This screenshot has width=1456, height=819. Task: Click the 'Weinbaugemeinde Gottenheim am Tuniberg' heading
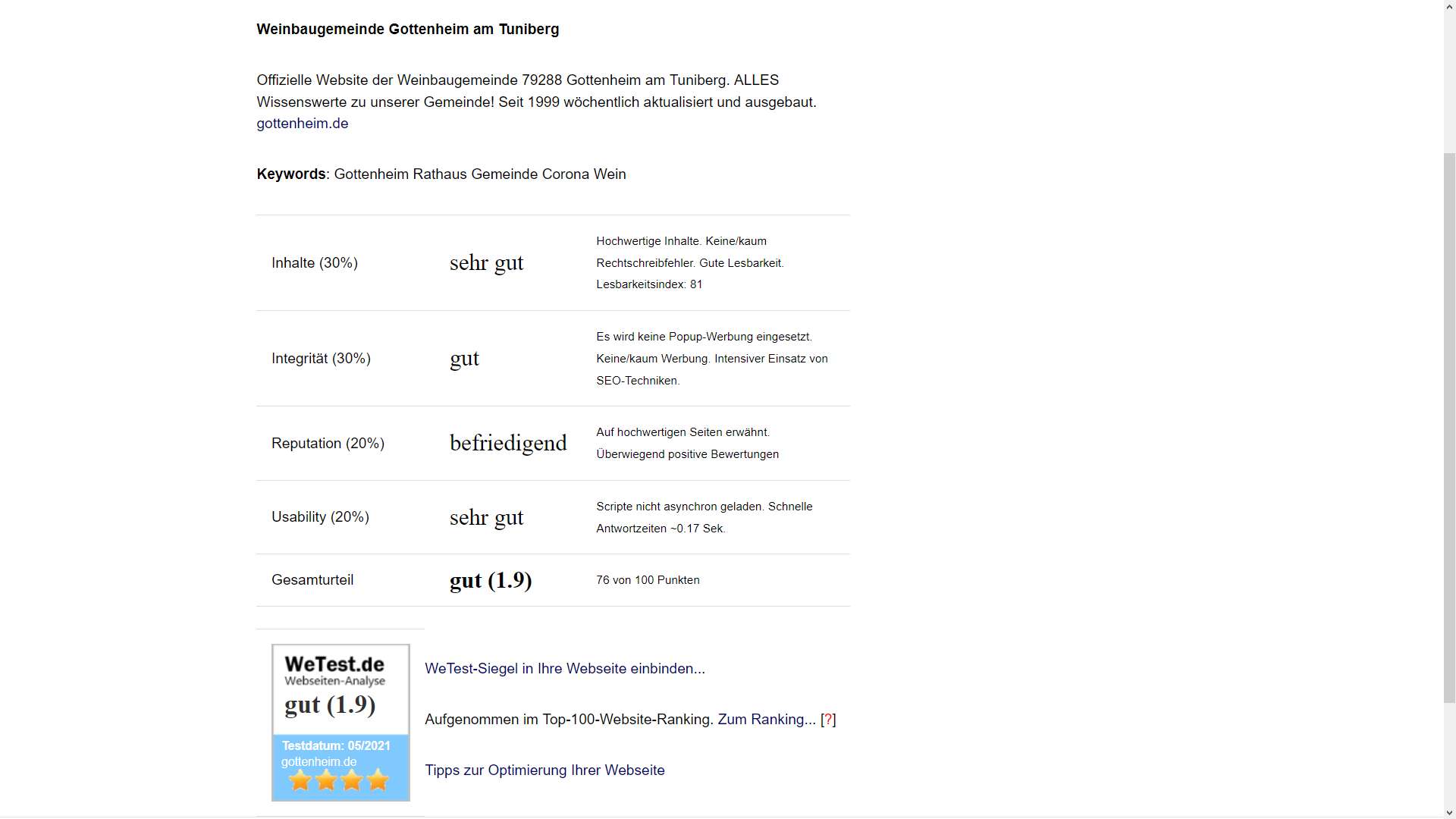pos(407,30)
